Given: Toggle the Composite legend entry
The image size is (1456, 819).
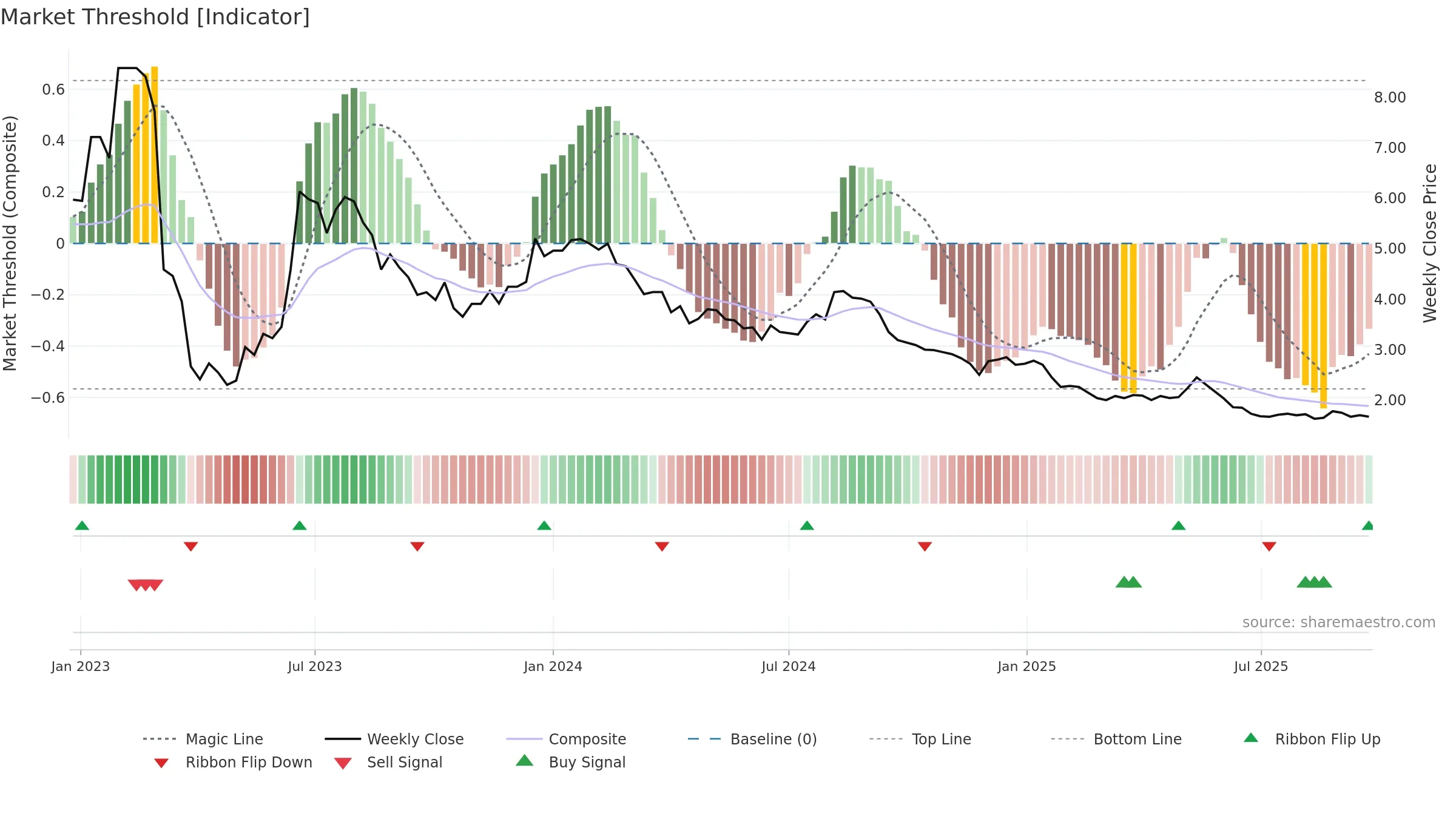Looking at the screenshot, I should 567,739.
